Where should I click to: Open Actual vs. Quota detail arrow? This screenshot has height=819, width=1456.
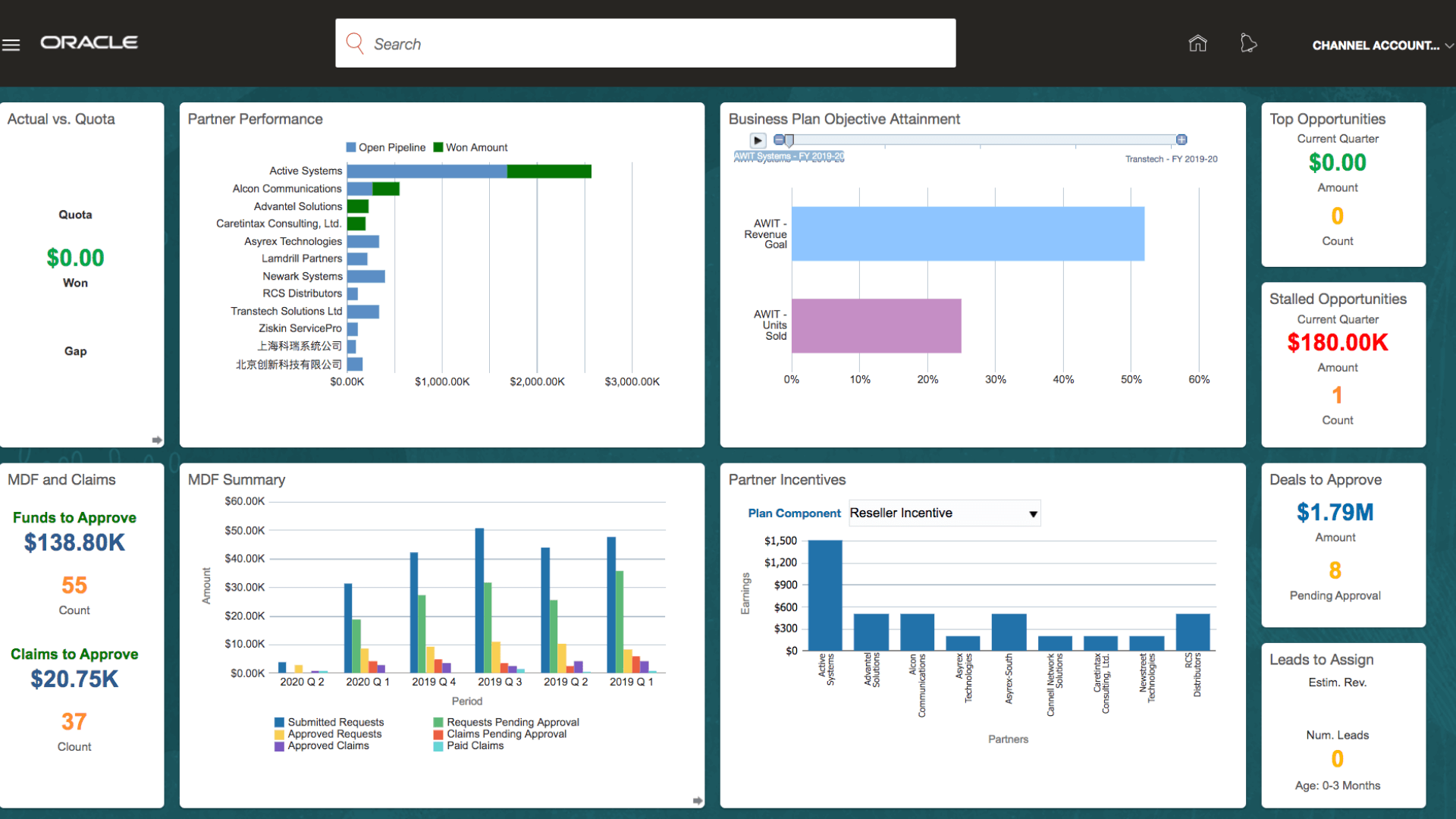point(157,440)
